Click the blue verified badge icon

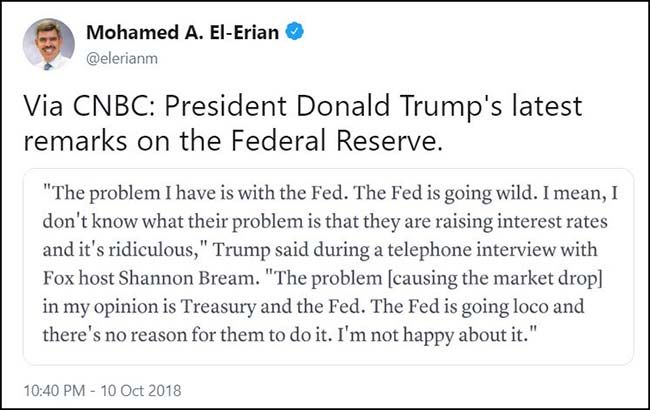[x=295, y=32]
